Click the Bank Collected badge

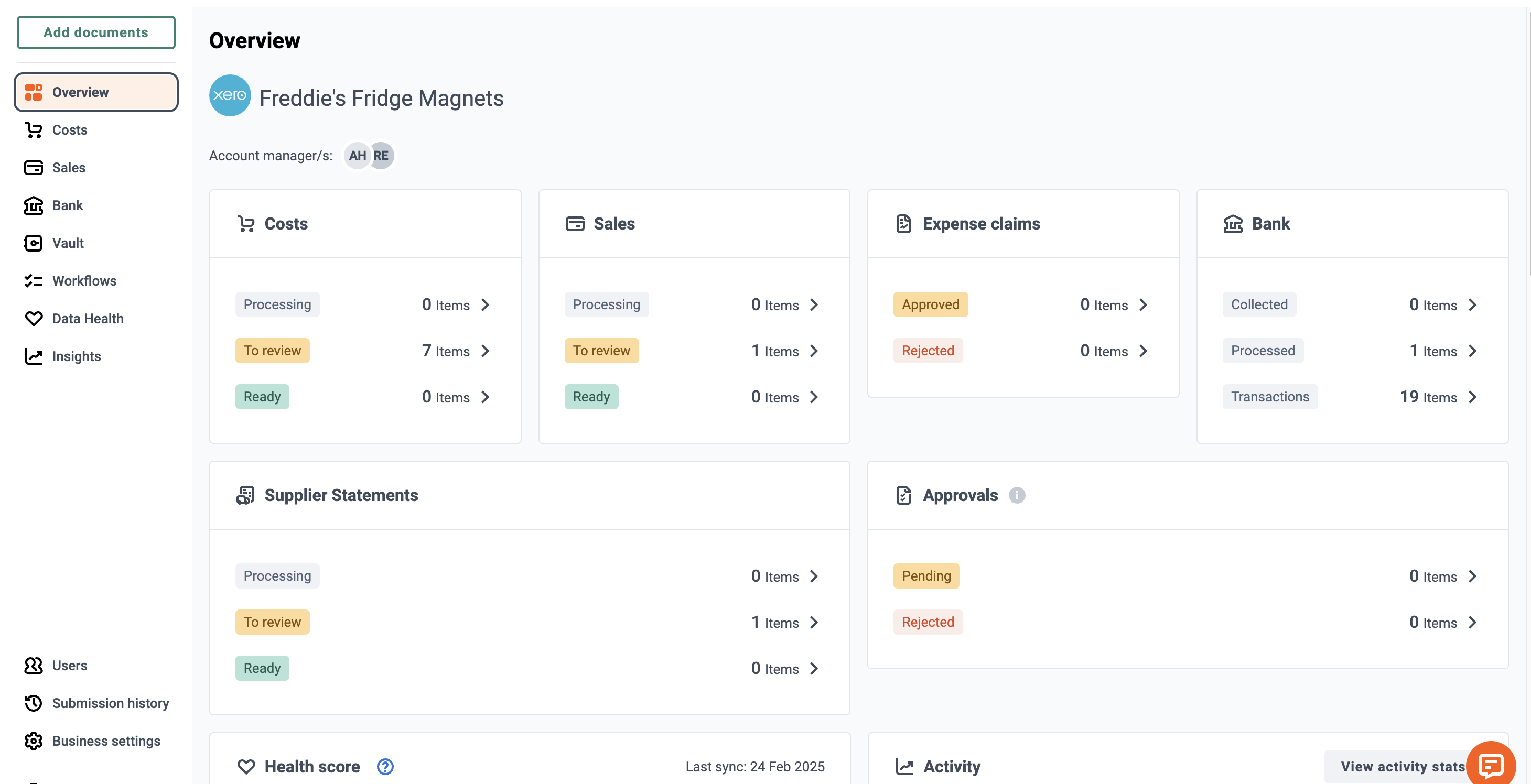pos(1259,304)
